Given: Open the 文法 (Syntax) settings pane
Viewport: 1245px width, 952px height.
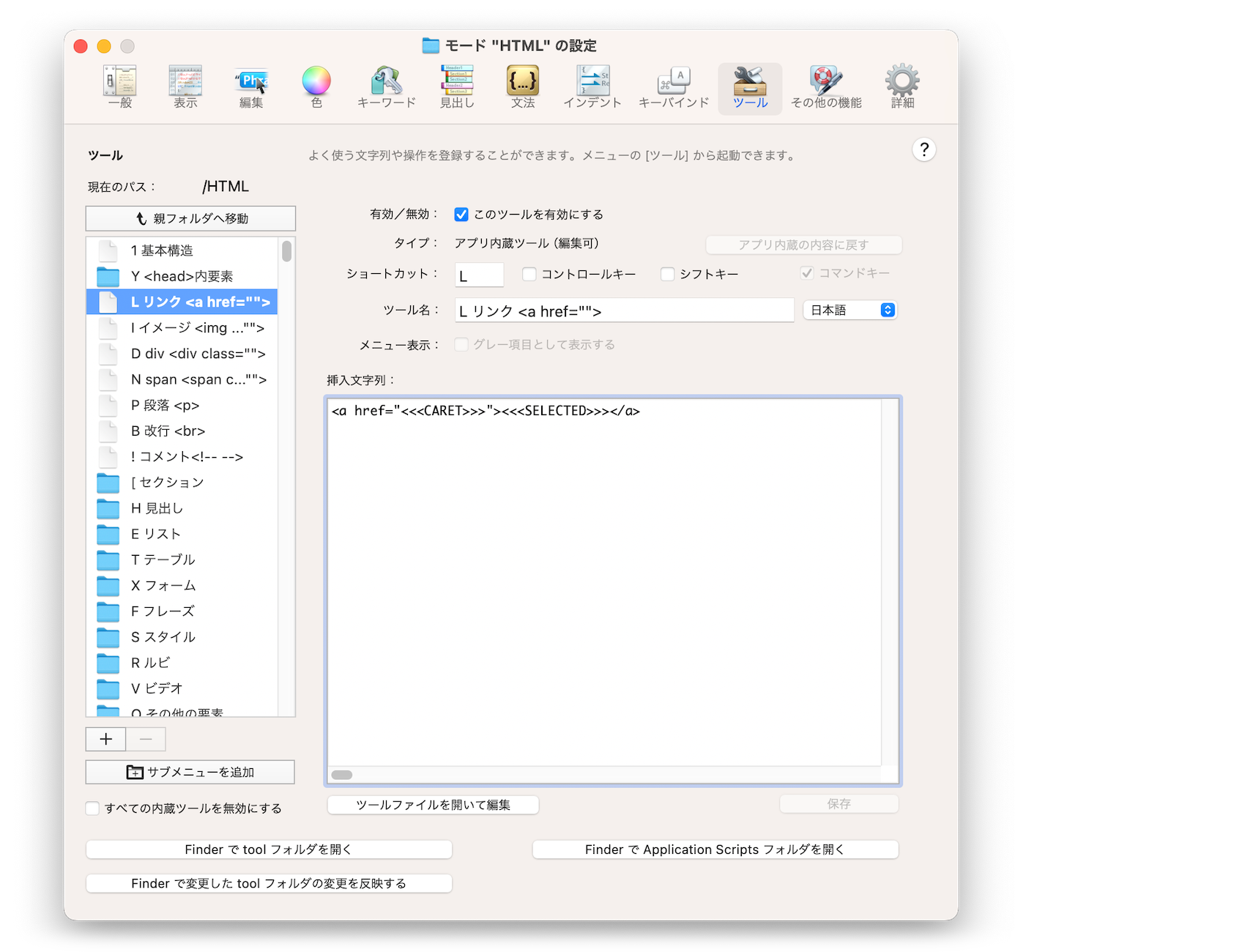Looking at the screenshot, I should pos(522,87).
